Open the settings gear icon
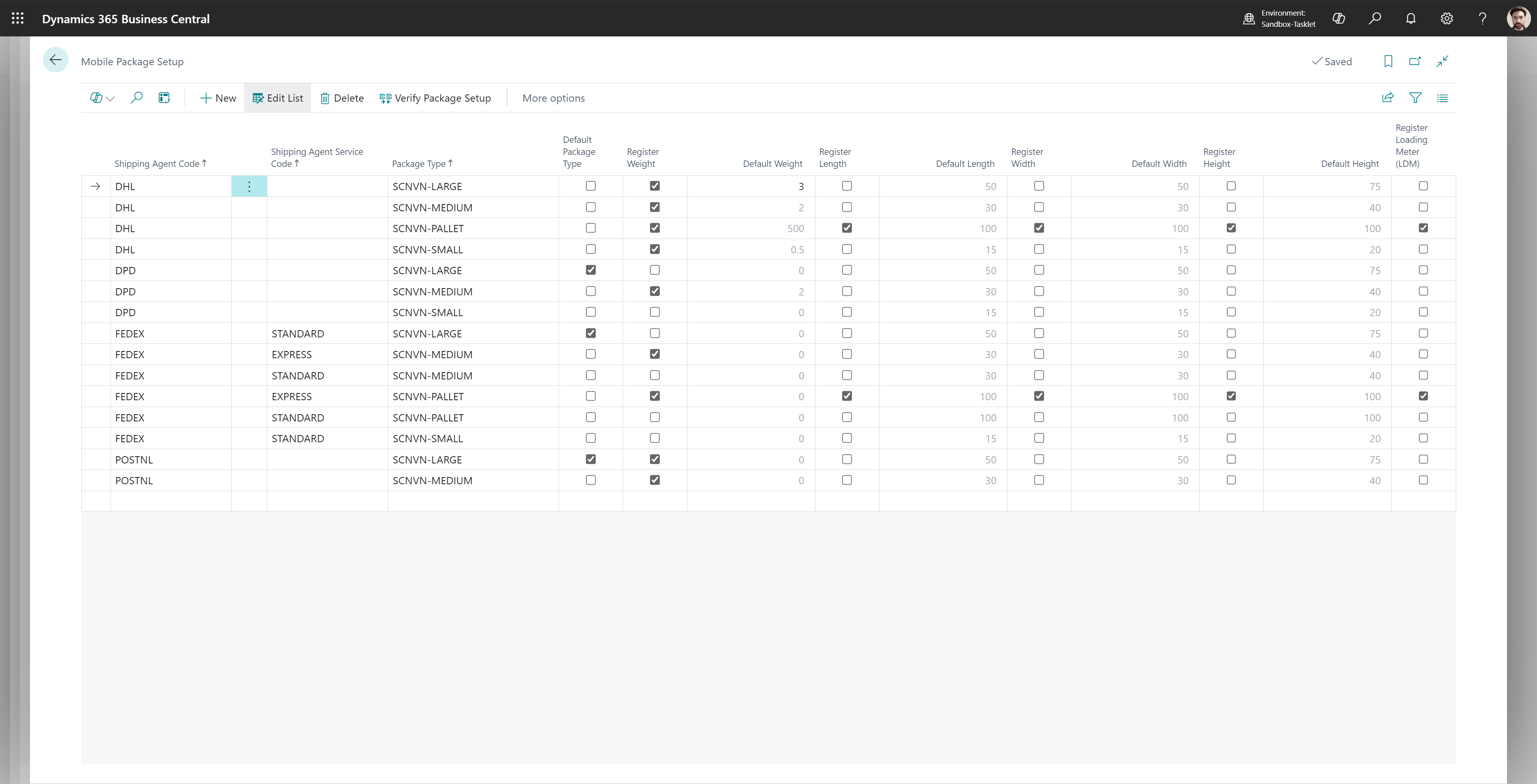Viewport: 1537px width, 784px height. click(1446, 18)
